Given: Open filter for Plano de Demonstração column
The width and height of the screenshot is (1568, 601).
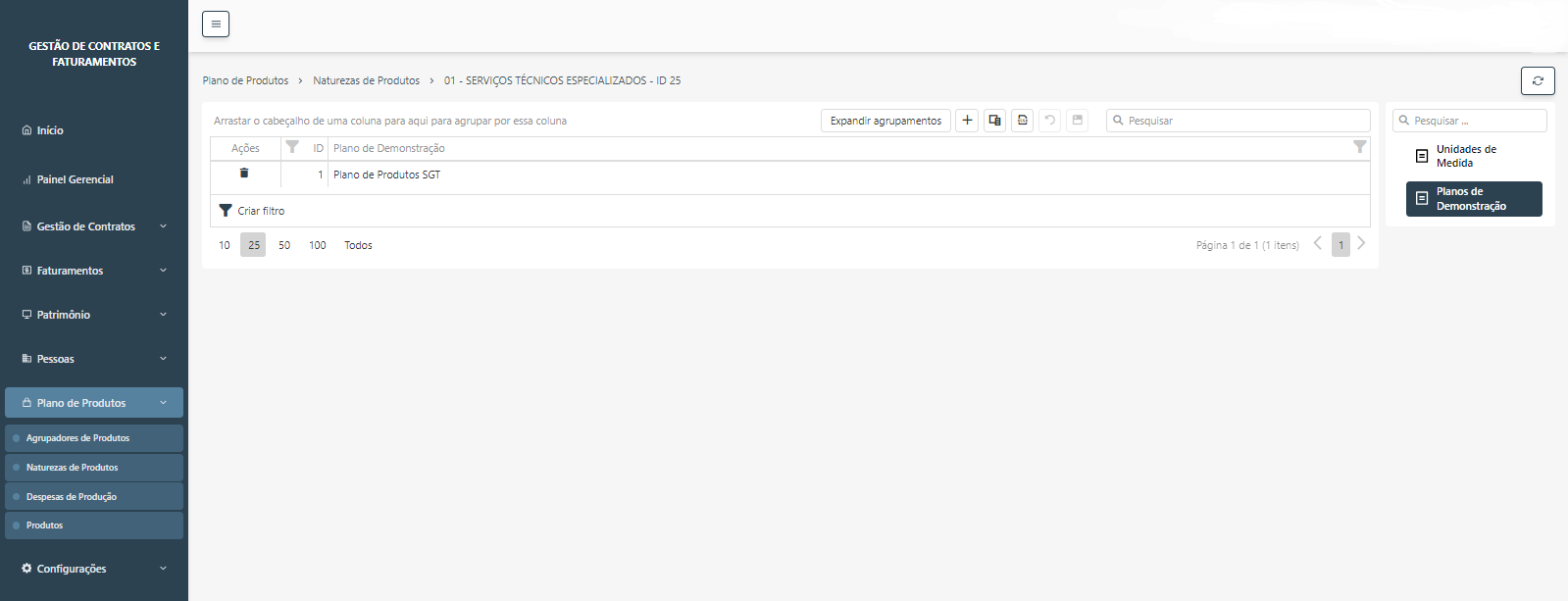Looking at the screenshot, I should (1359, 147).
